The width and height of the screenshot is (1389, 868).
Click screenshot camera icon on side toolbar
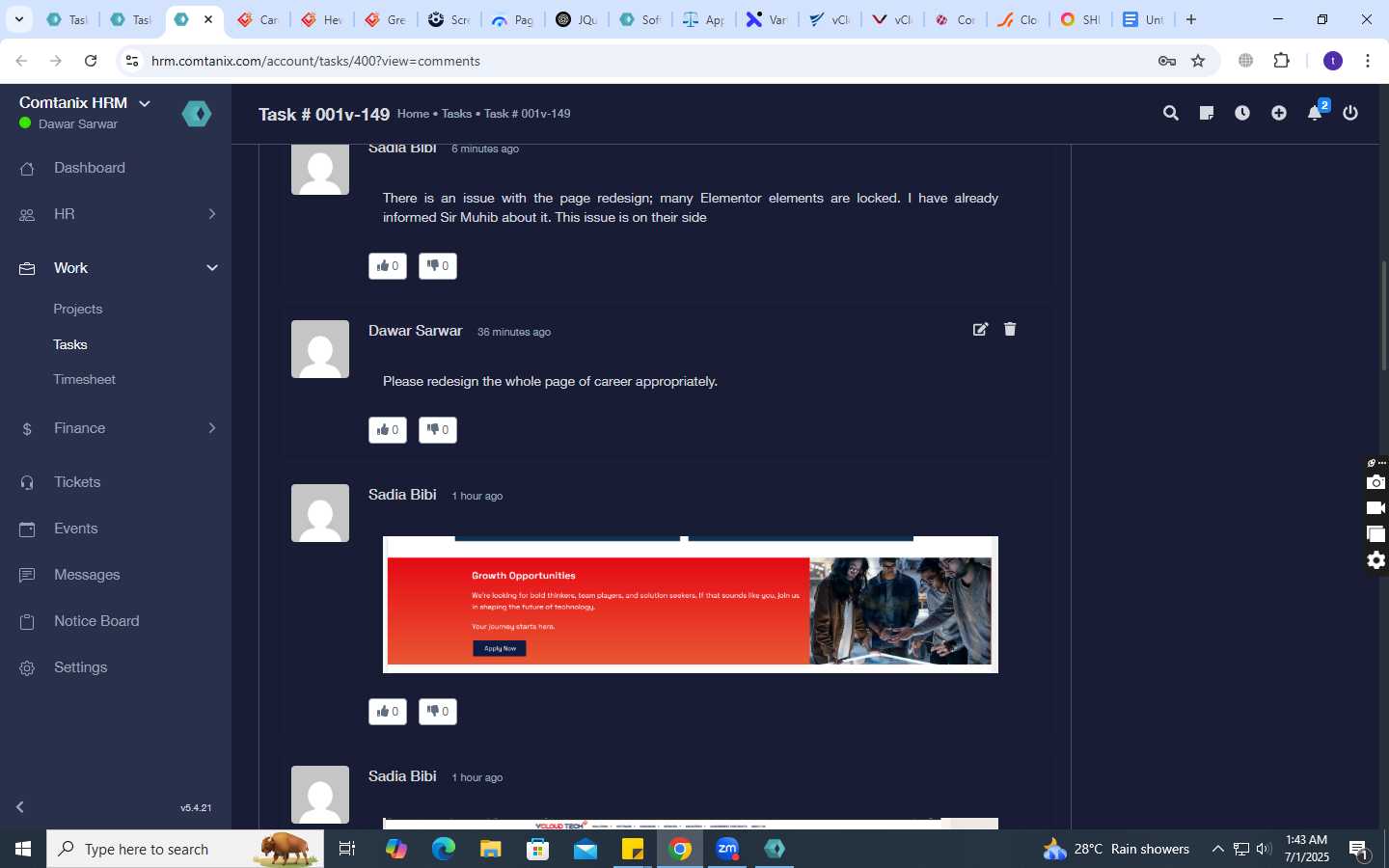1376,482
